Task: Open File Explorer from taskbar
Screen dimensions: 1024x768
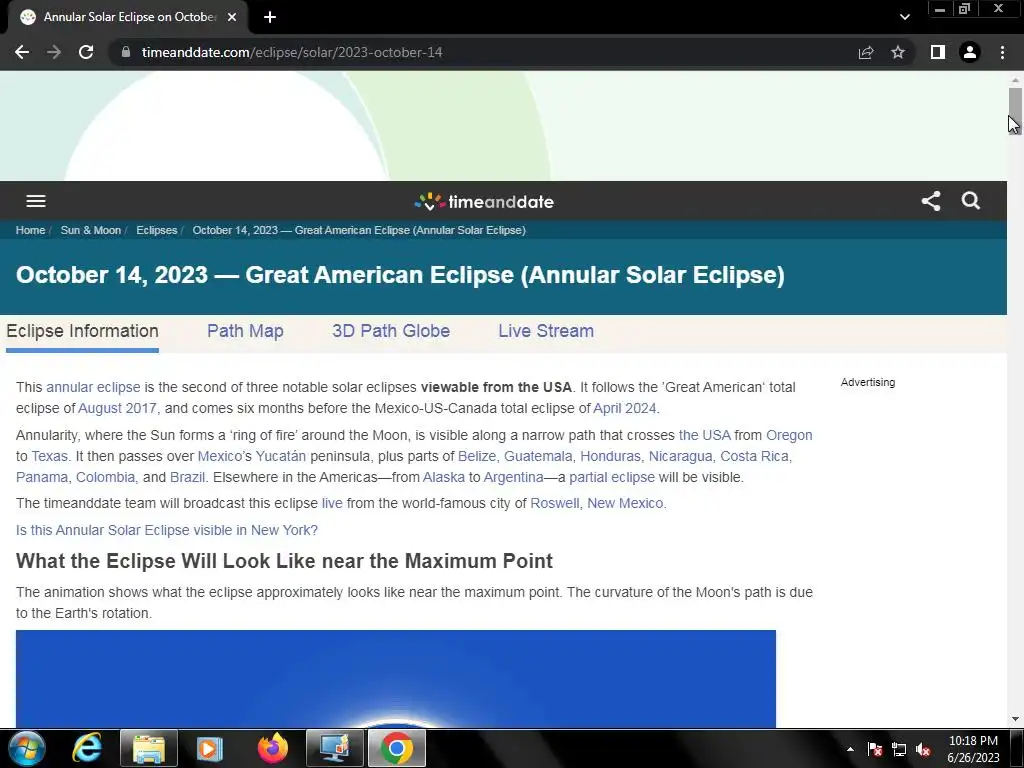Action: tap(149, 748)
